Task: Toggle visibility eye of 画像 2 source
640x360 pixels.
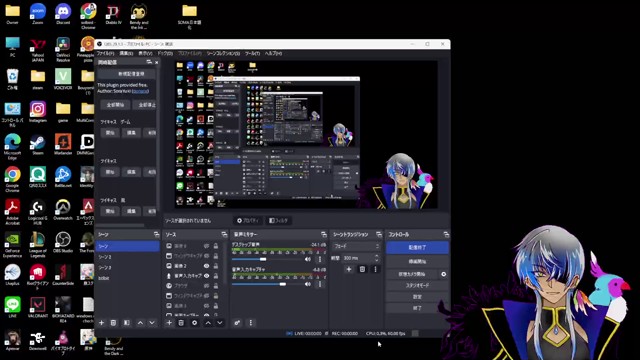Action: pyautogui.click(x=207, y=266)
